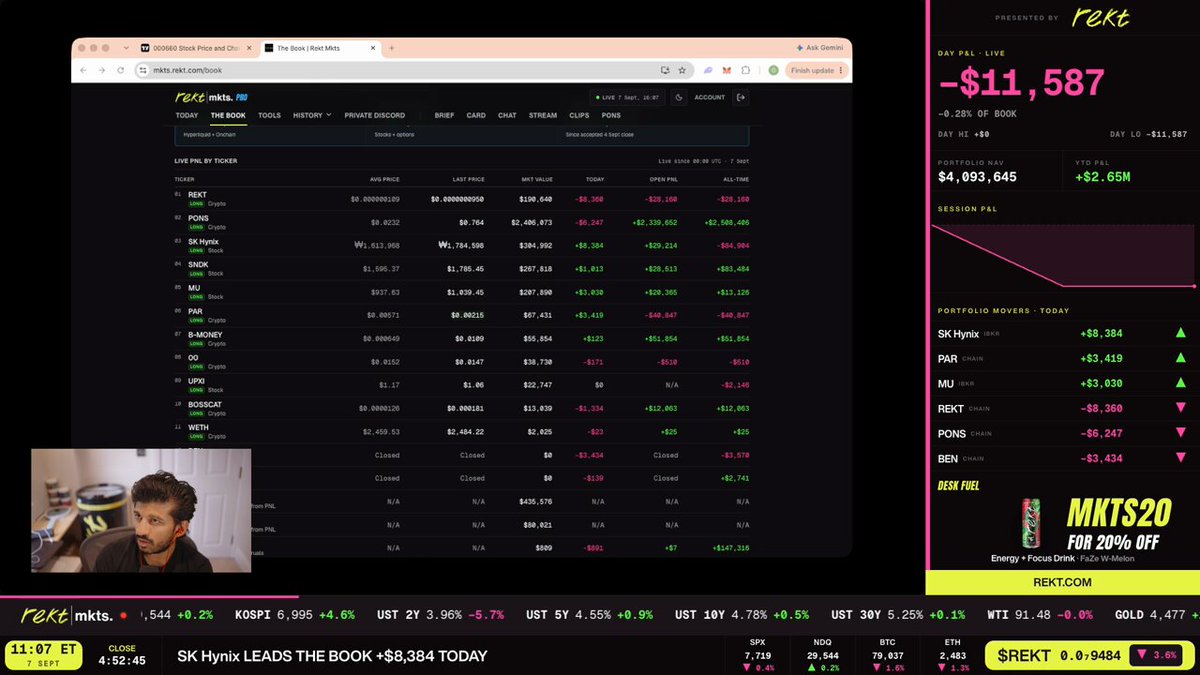The image size is (1200, 675).
Task: Bookmark this page with the star icon
Action: click(682, 70)
